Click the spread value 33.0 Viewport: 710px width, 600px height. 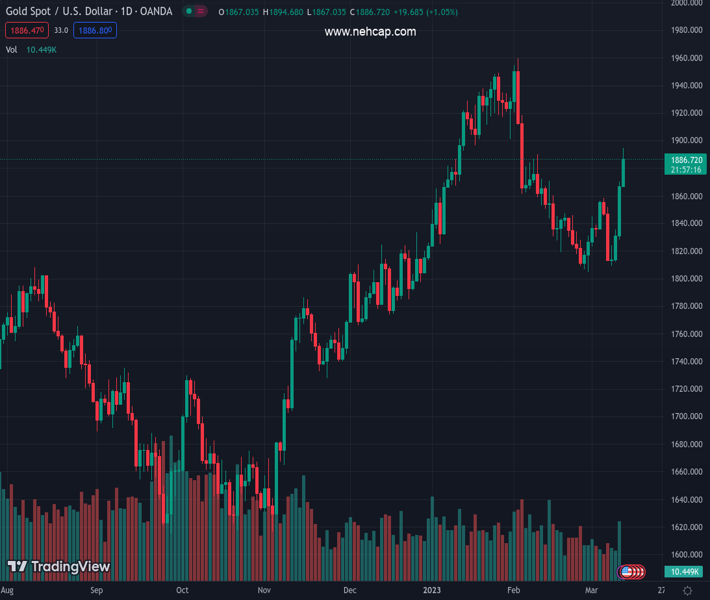point(61,31)
